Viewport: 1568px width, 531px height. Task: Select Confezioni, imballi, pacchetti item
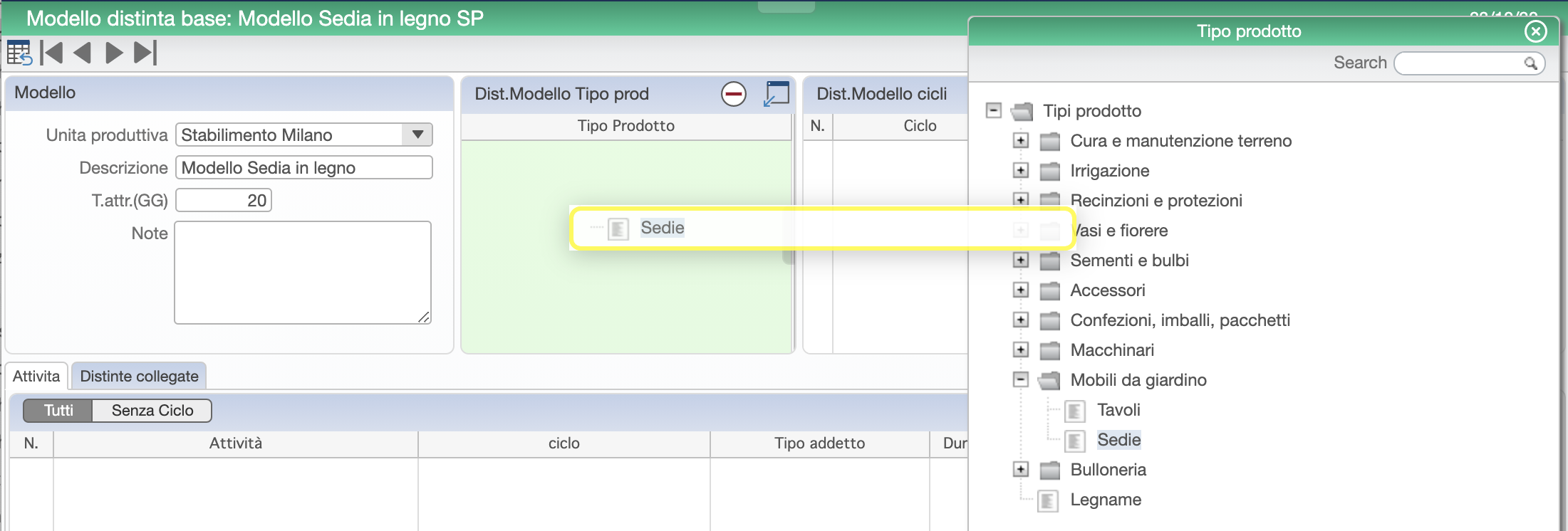(x=1180, y=320)
